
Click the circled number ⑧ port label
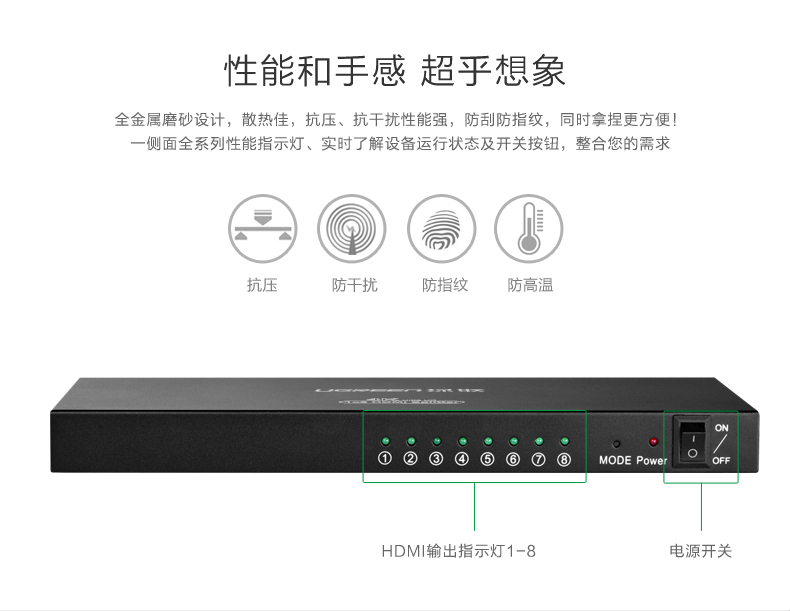click(x=564, y=459)
